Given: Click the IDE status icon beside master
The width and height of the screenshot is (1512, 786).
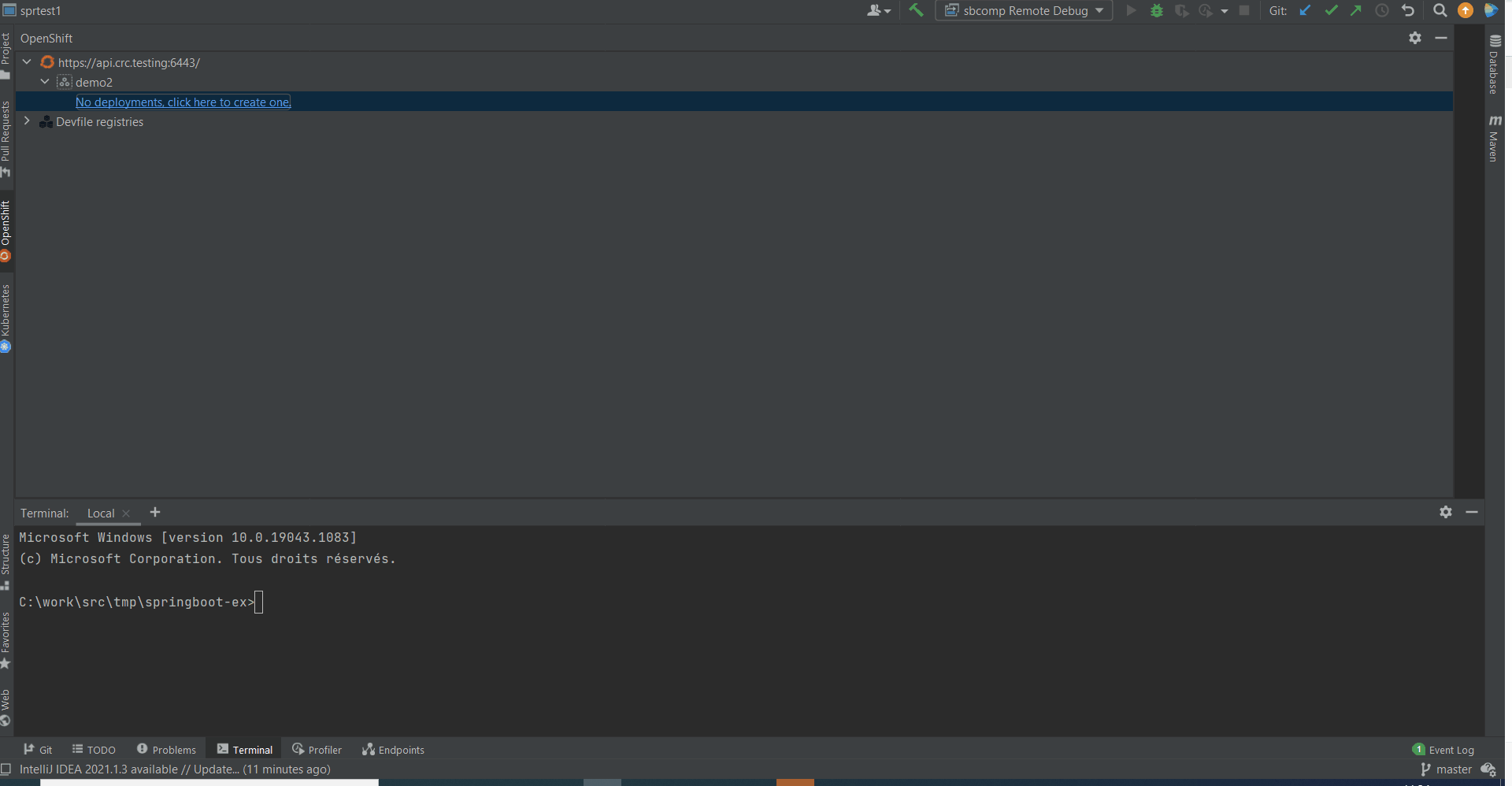Looking at the screenshot, I should [x=1488, y=769].
